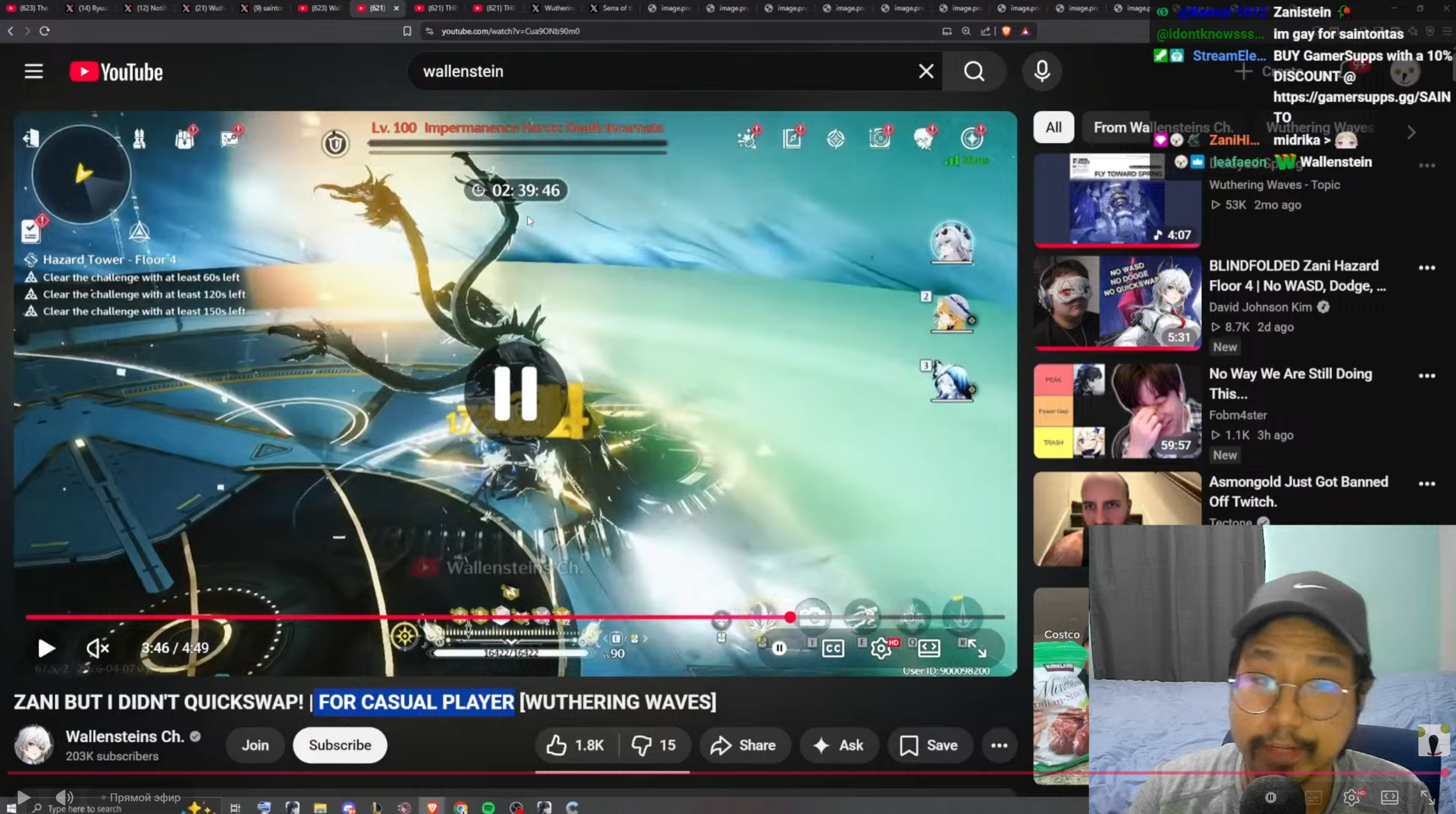Dislike the video

click(655, 745)
